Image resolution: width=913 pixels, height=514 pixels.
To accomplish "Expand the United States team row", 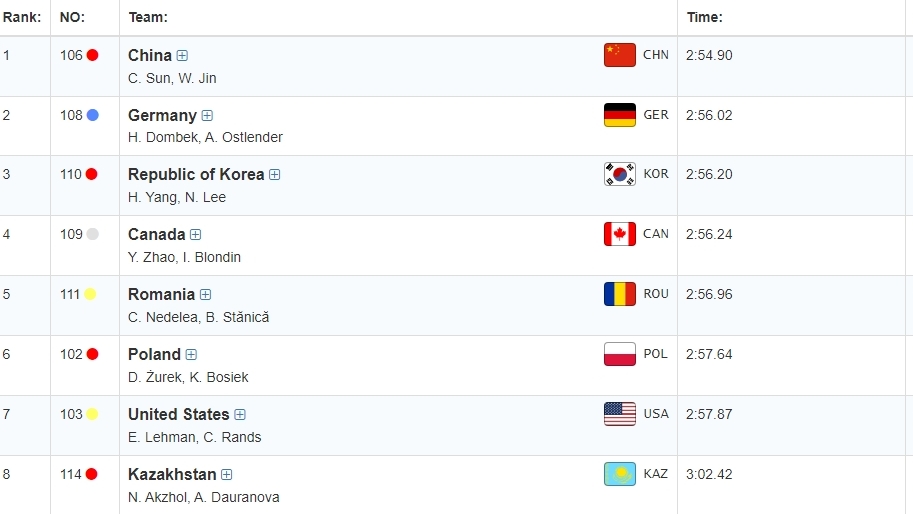I will coord(240,415).
